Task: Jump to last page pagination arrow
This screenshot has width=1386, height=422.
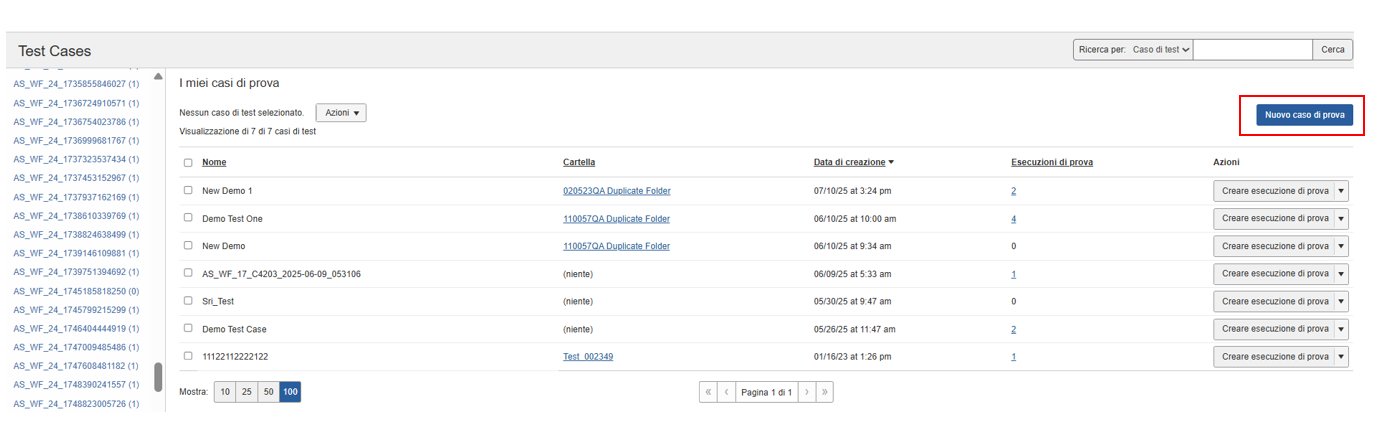Action: (x=825, y=393)
